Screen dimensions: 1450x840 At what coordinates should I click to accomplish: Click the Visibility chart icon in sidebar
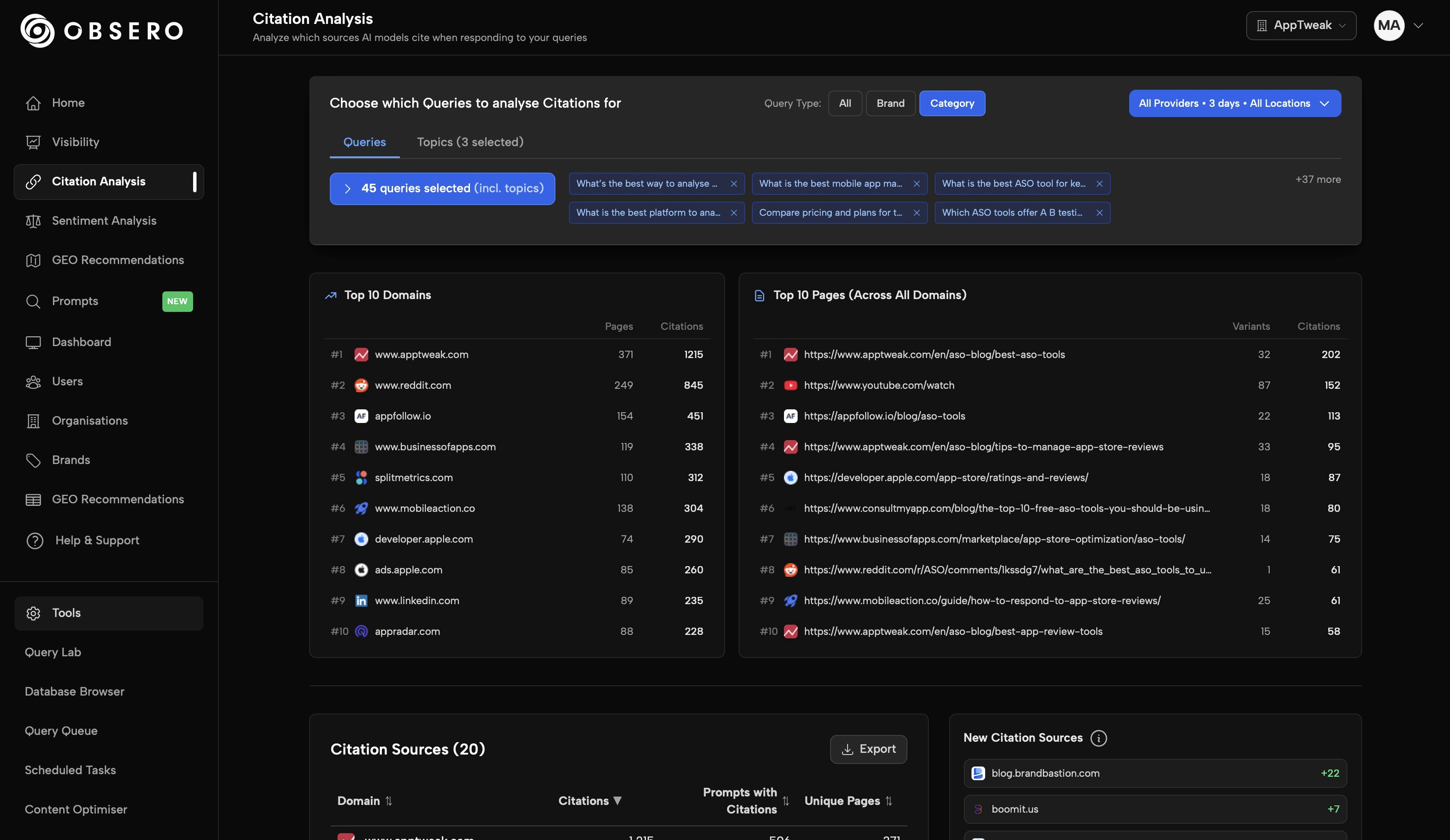pyautogui.click(x=33, y=142)
